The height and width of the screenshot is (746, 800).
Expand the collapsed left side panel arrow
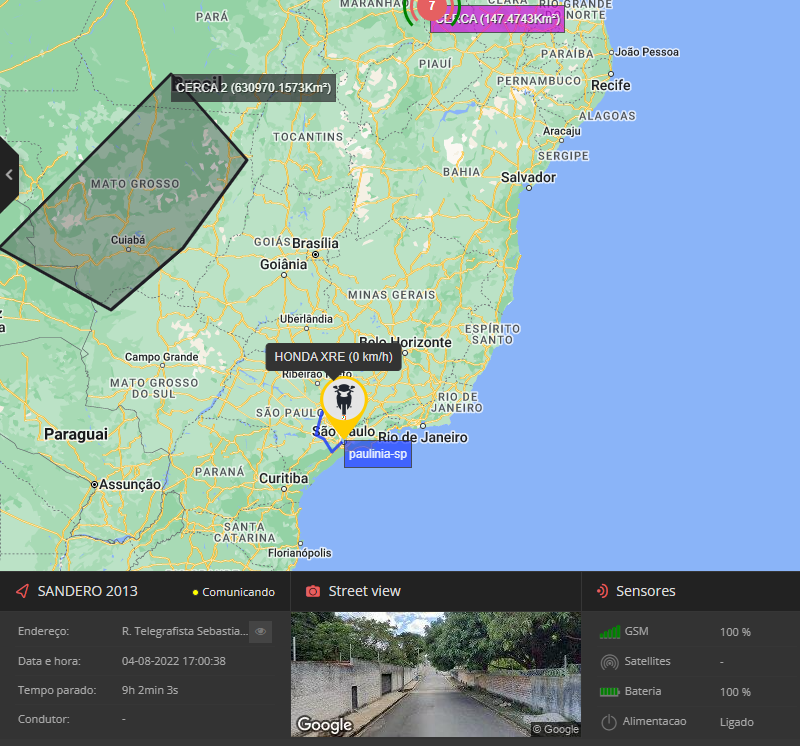(x=9, y=175)
